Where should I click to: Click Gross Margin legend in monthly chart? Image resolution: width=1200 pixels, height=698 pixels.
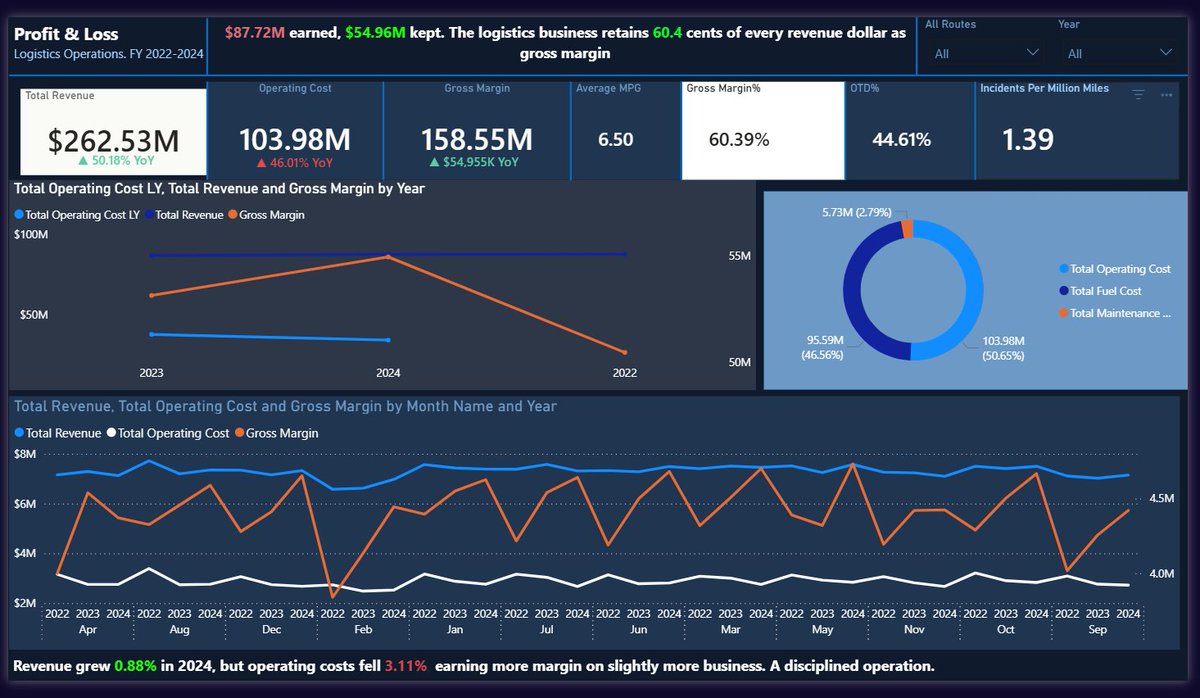(x=276, y=433)
